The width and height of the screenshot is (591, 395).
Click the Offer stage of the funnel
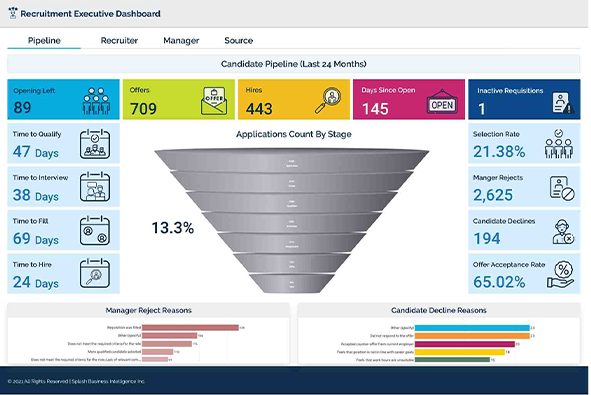point(292,264)
